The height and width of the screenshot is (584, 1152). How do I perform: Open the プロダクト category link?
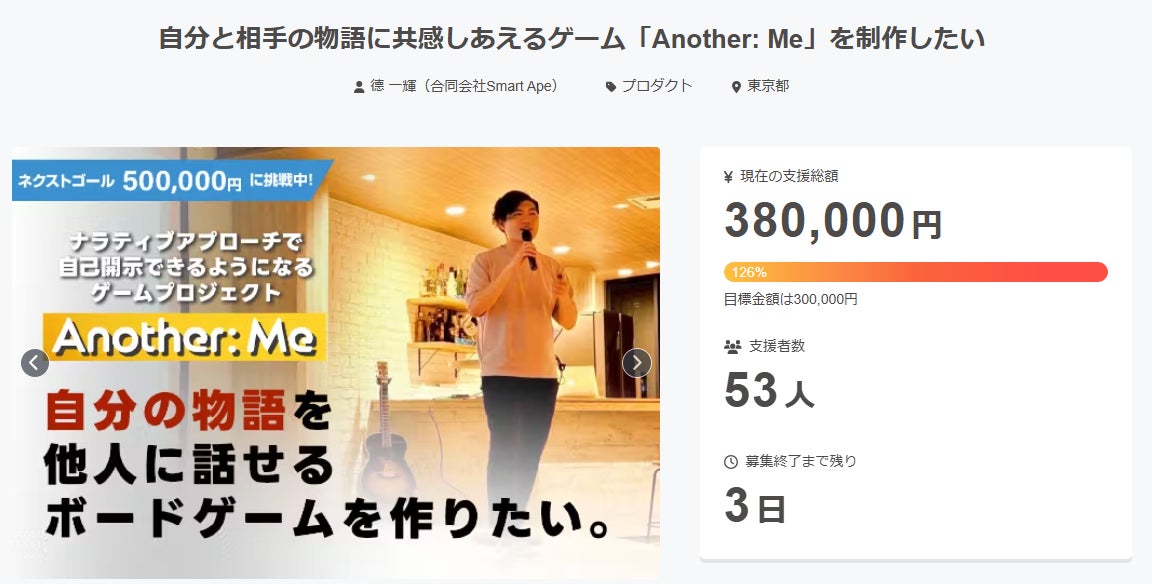coord(657,86)
